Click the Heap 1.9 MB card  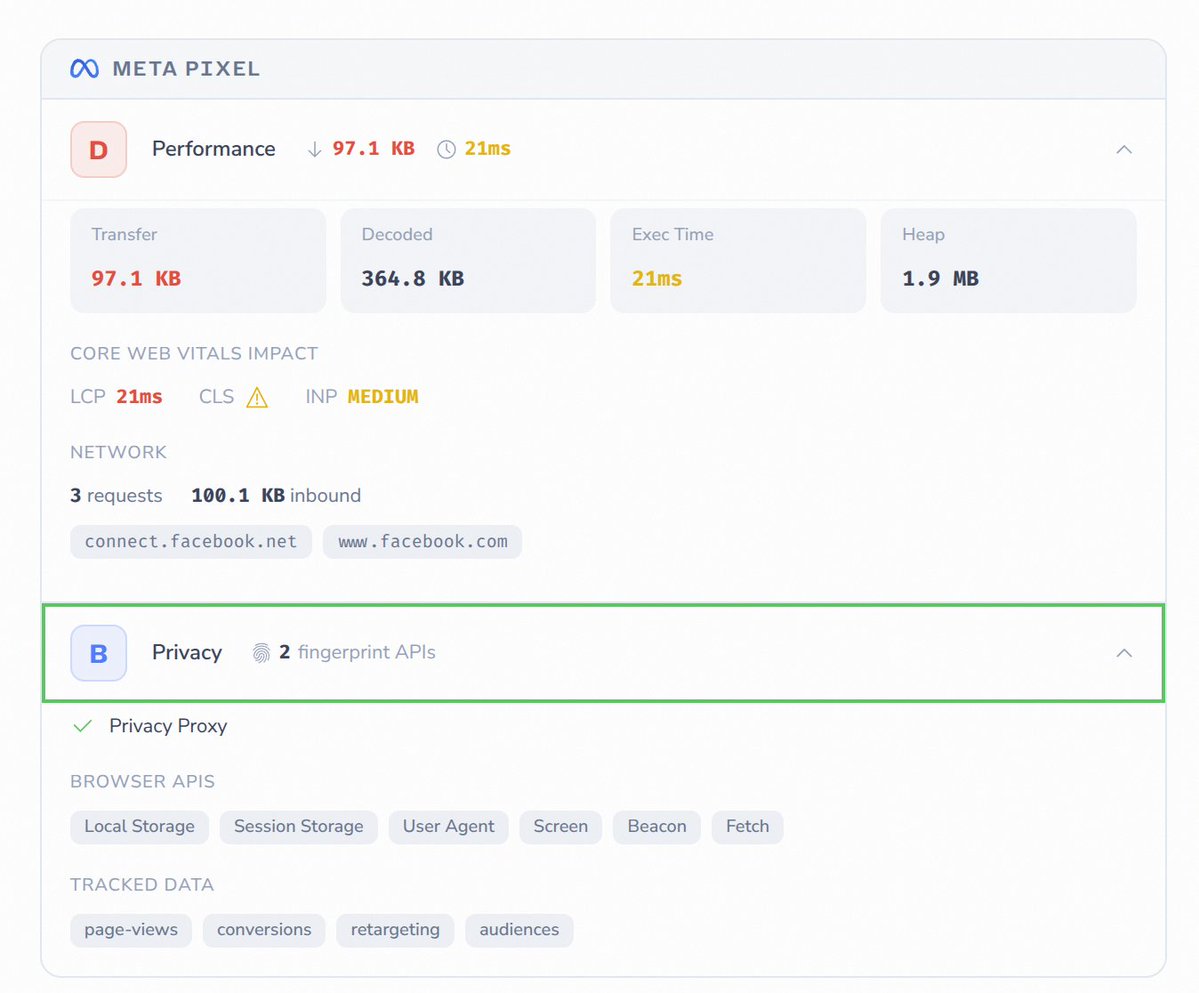point(1009,261)
